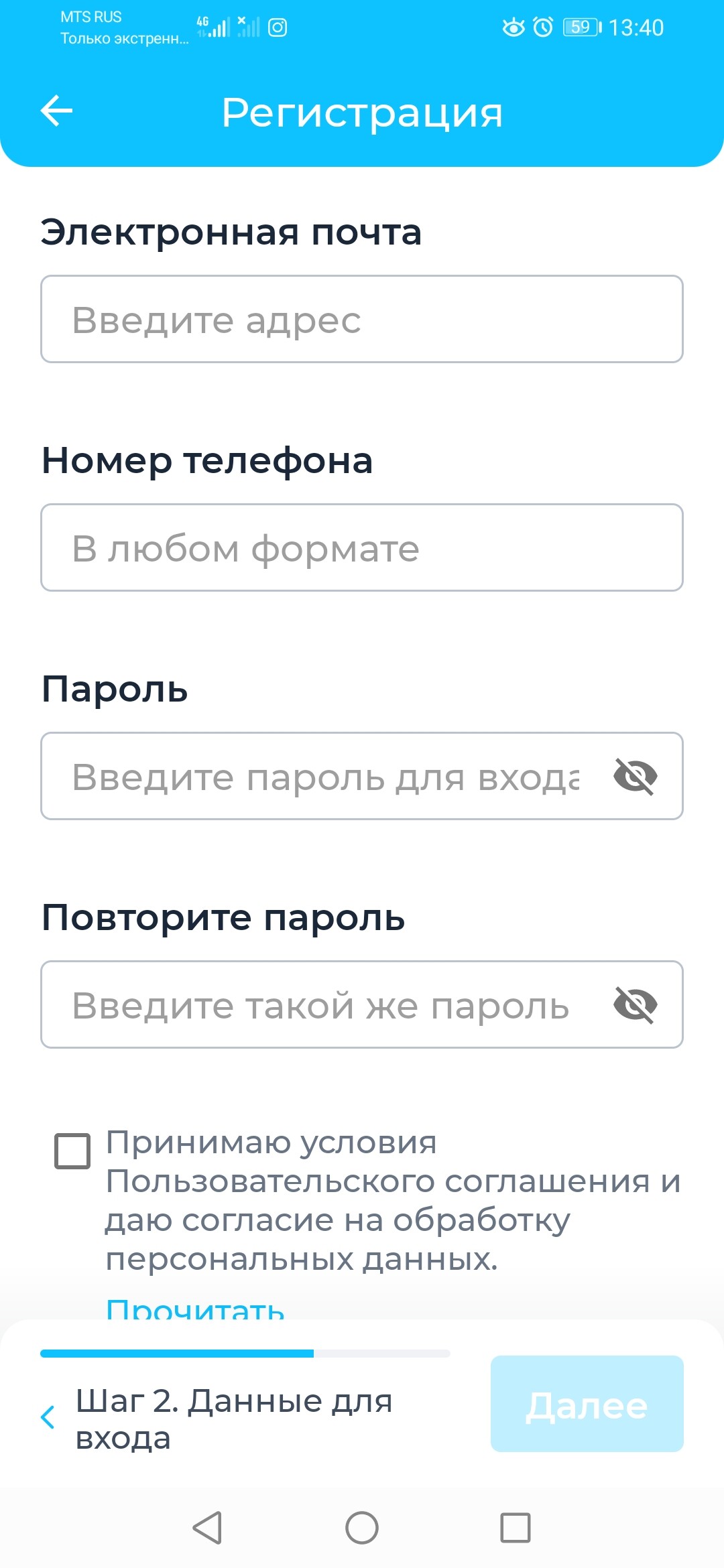
Task: Show password in Пароль field via eye icon
Action: tap(636, 777)
